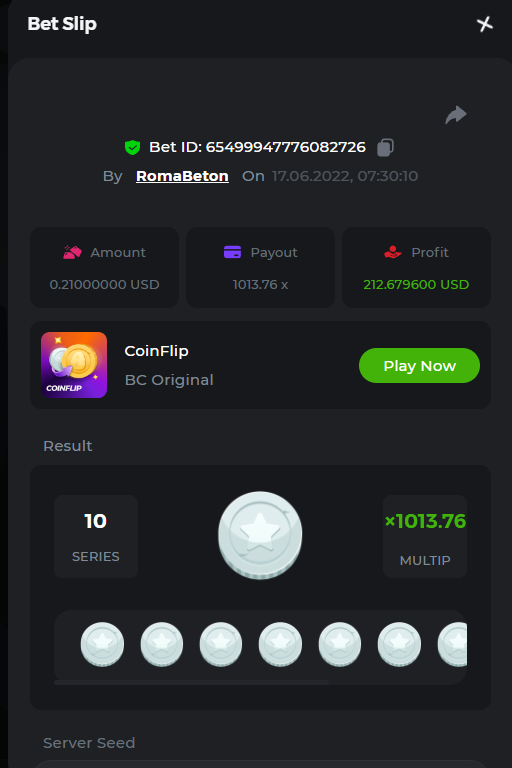512x768 pixels.
Task: Open the CoinFlip game thumbnail
Action: (x=74, y=365)
